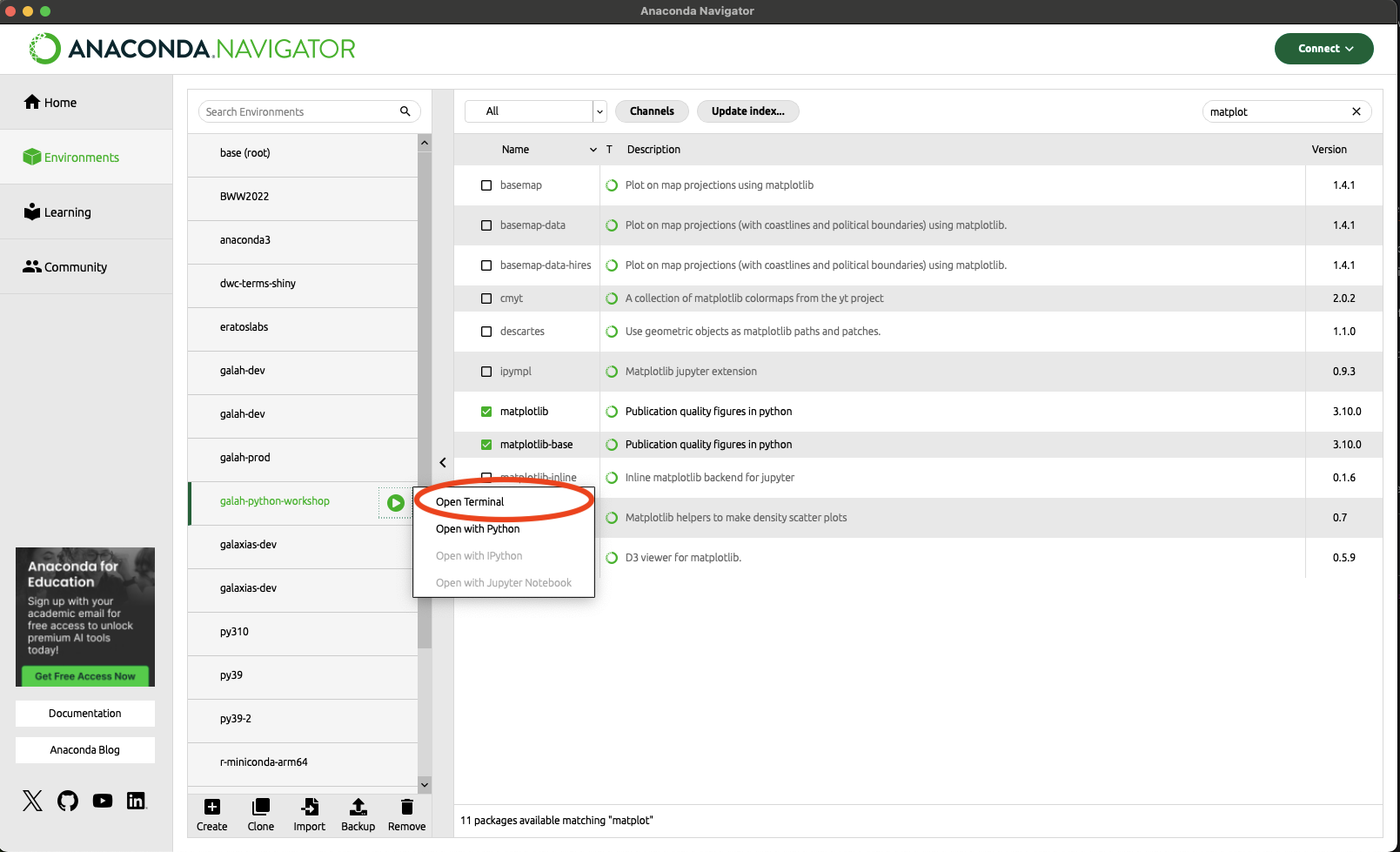Click the Import environment icon
The image size is (1400, 852).
tap(309, 808)
